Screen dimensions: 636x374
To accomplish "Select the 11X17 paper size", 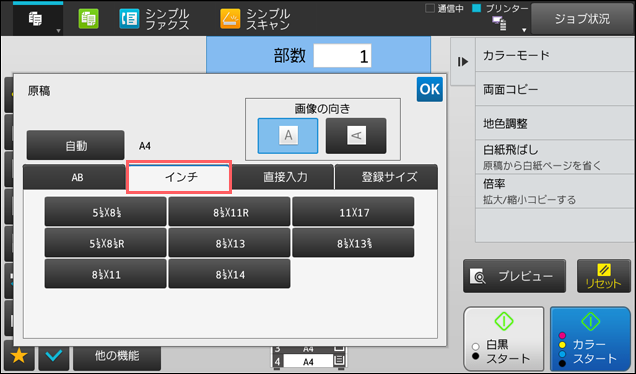I will click(353, 212).
